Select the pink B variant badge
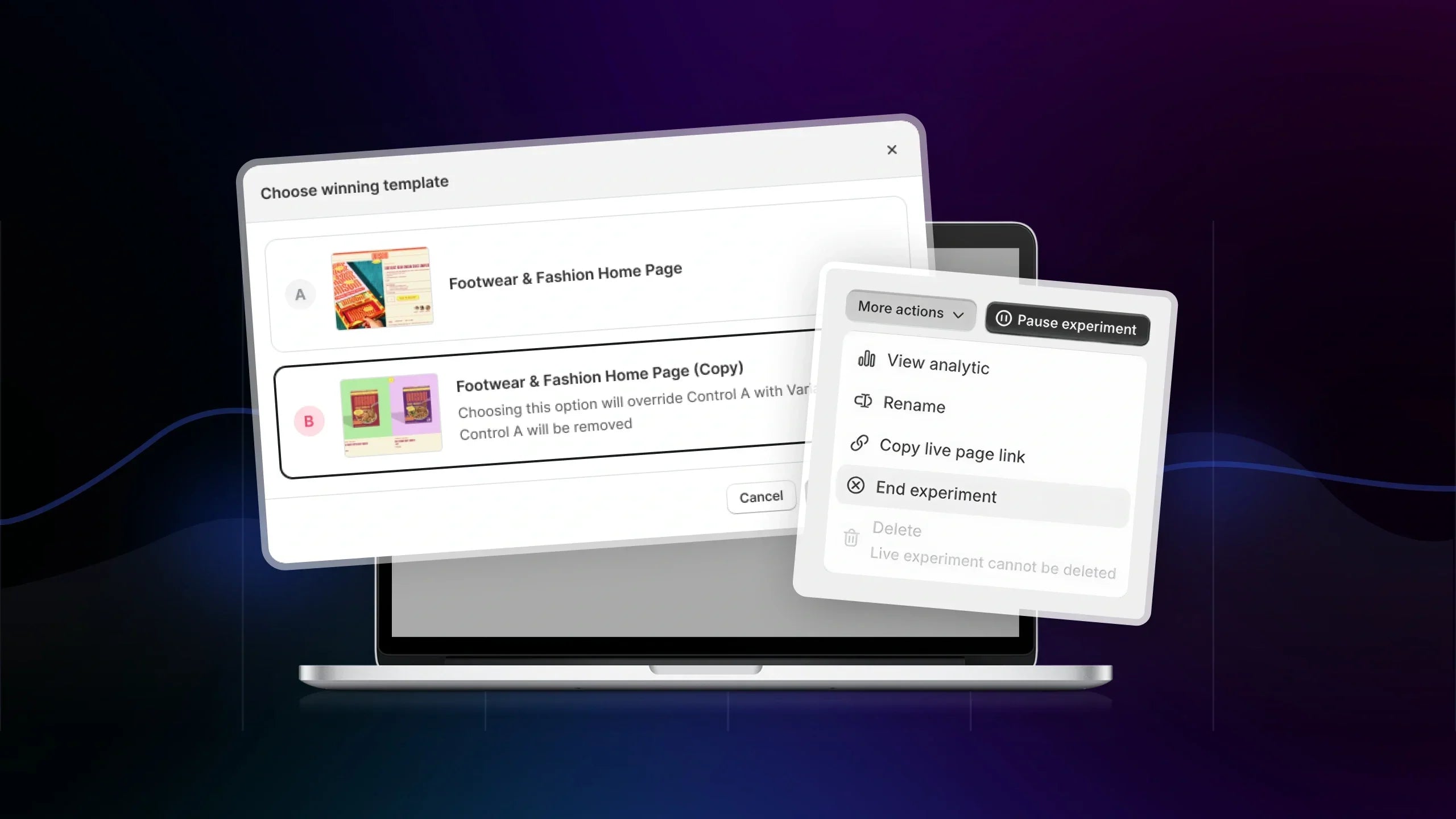The width and height of the screenshot is (1456, 819). pyautogui.click(x=309, y=421)
